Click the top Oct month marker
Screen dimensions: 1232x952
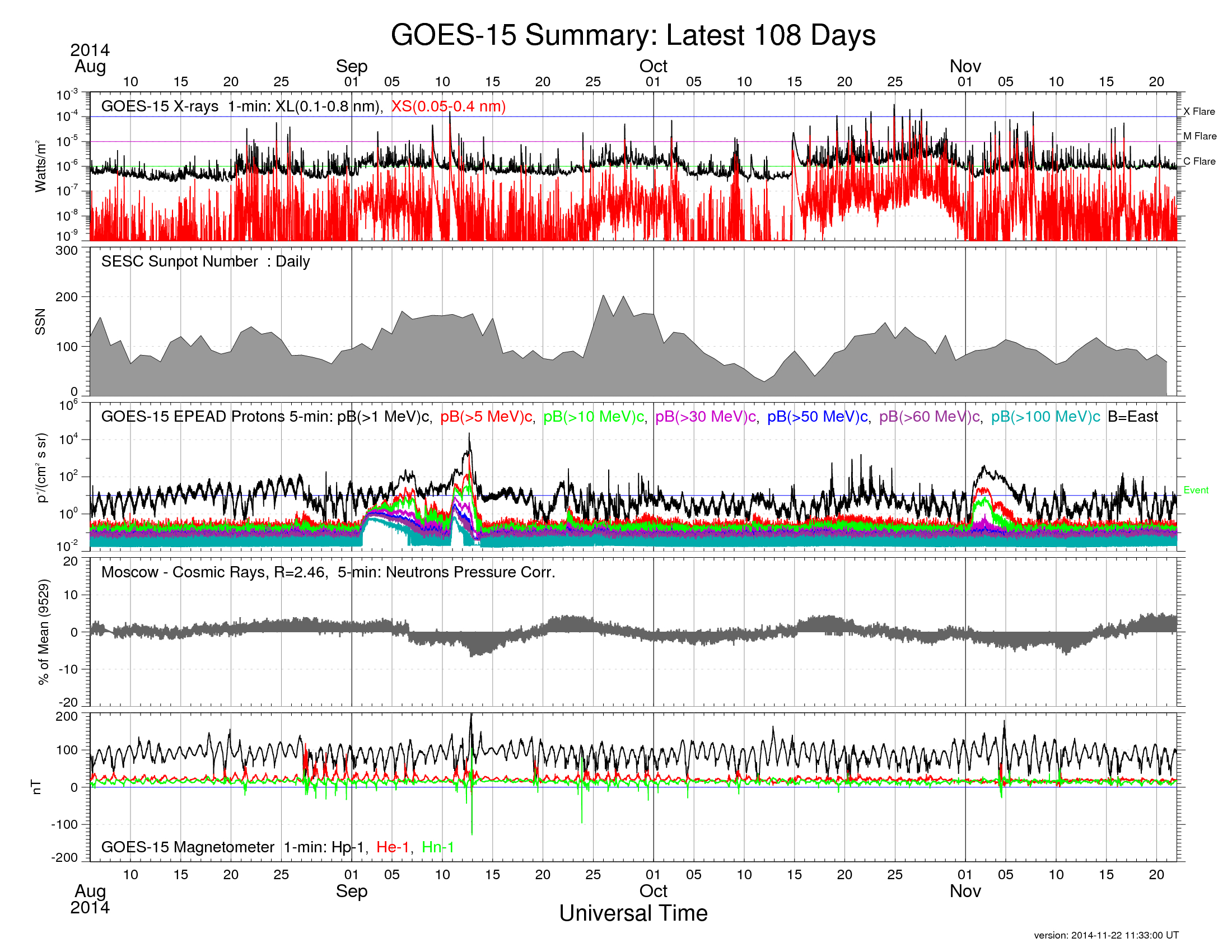[x=652, y=67]
